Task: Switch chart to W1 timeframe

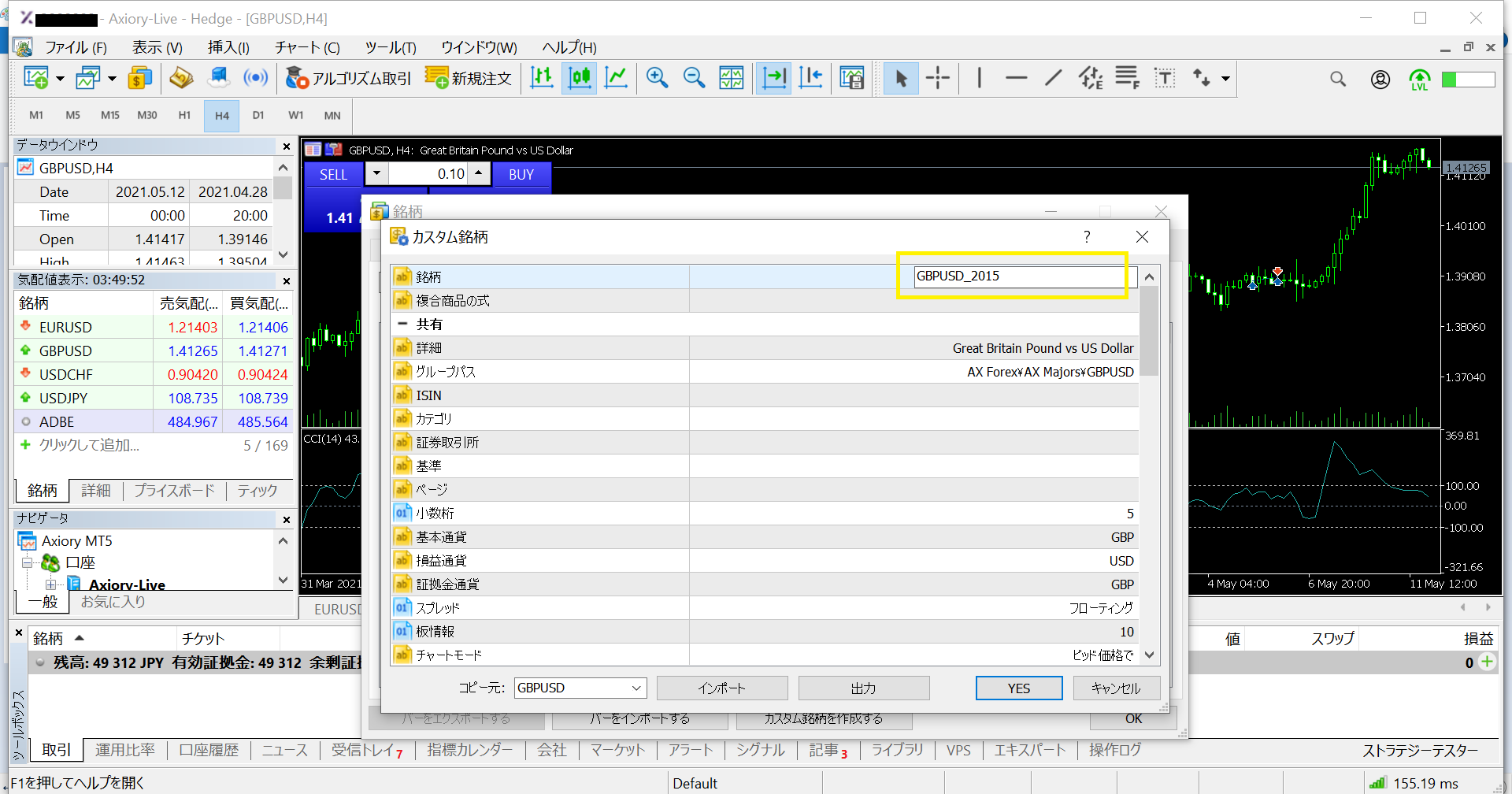Action: click(x=295, y=115)
